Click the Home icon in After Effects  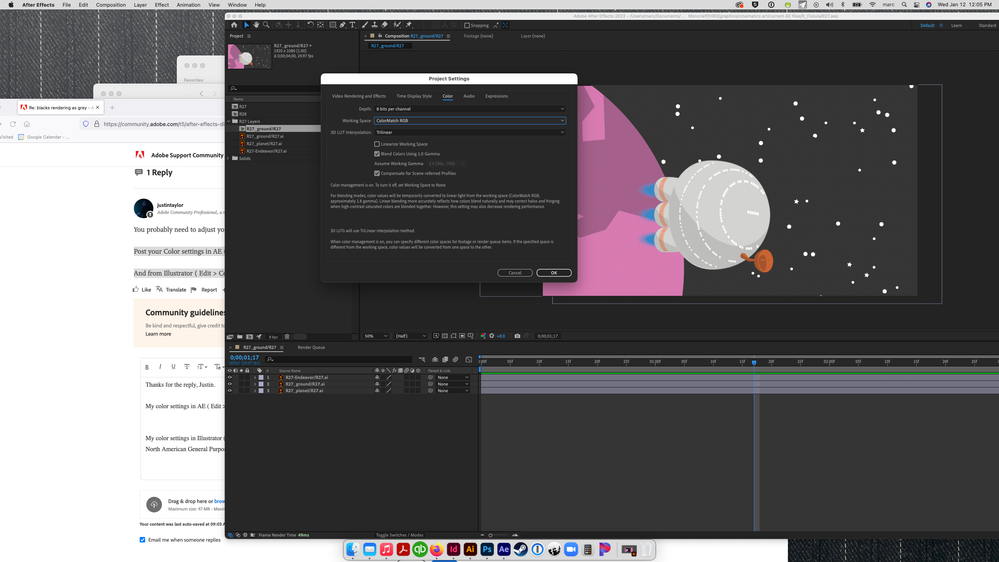pos(234,25)
